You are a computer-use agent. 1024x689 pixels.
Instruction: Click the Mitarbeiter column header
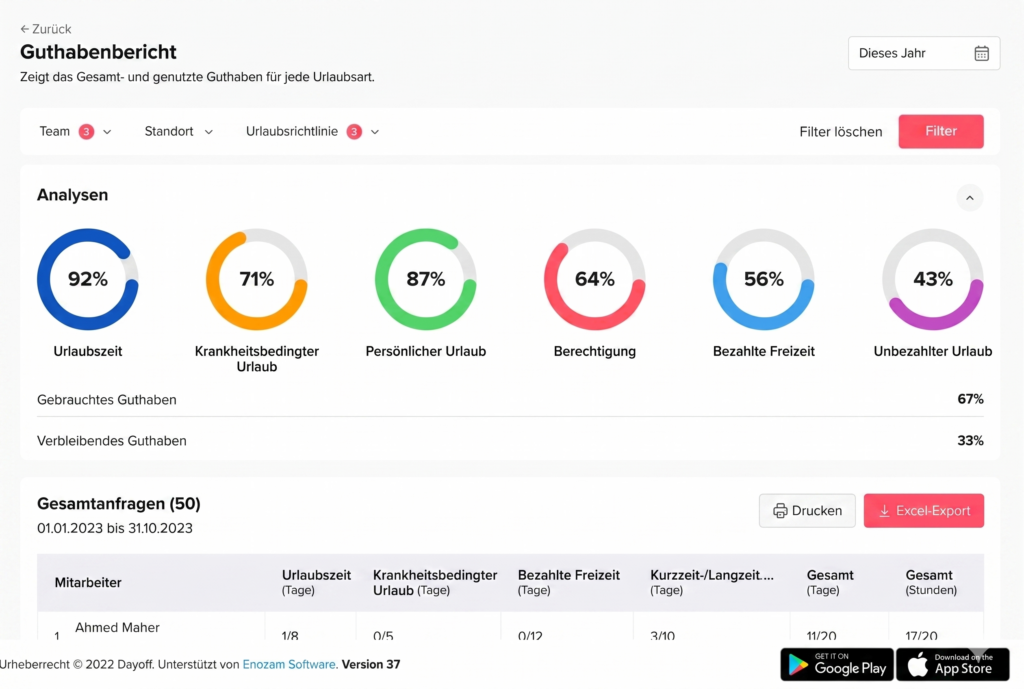coord(88,582)
